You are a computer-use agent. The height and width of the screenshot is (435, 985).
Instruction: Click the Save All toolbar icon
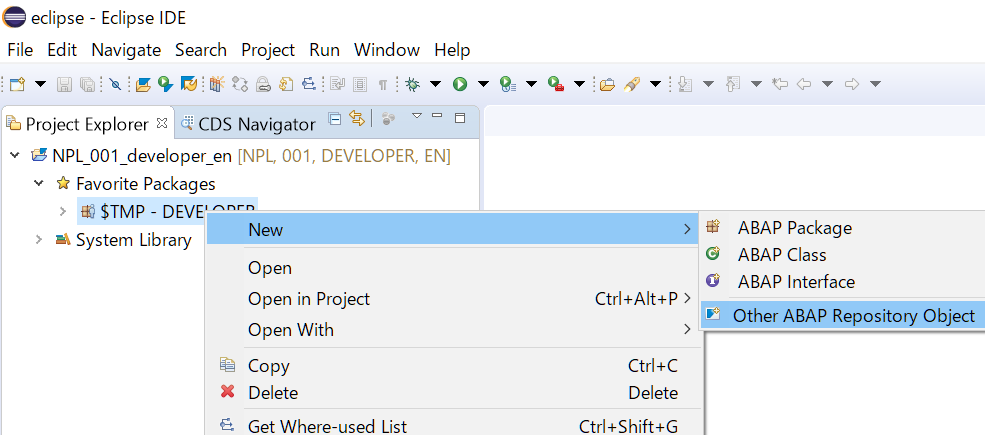tap(88, 84)
